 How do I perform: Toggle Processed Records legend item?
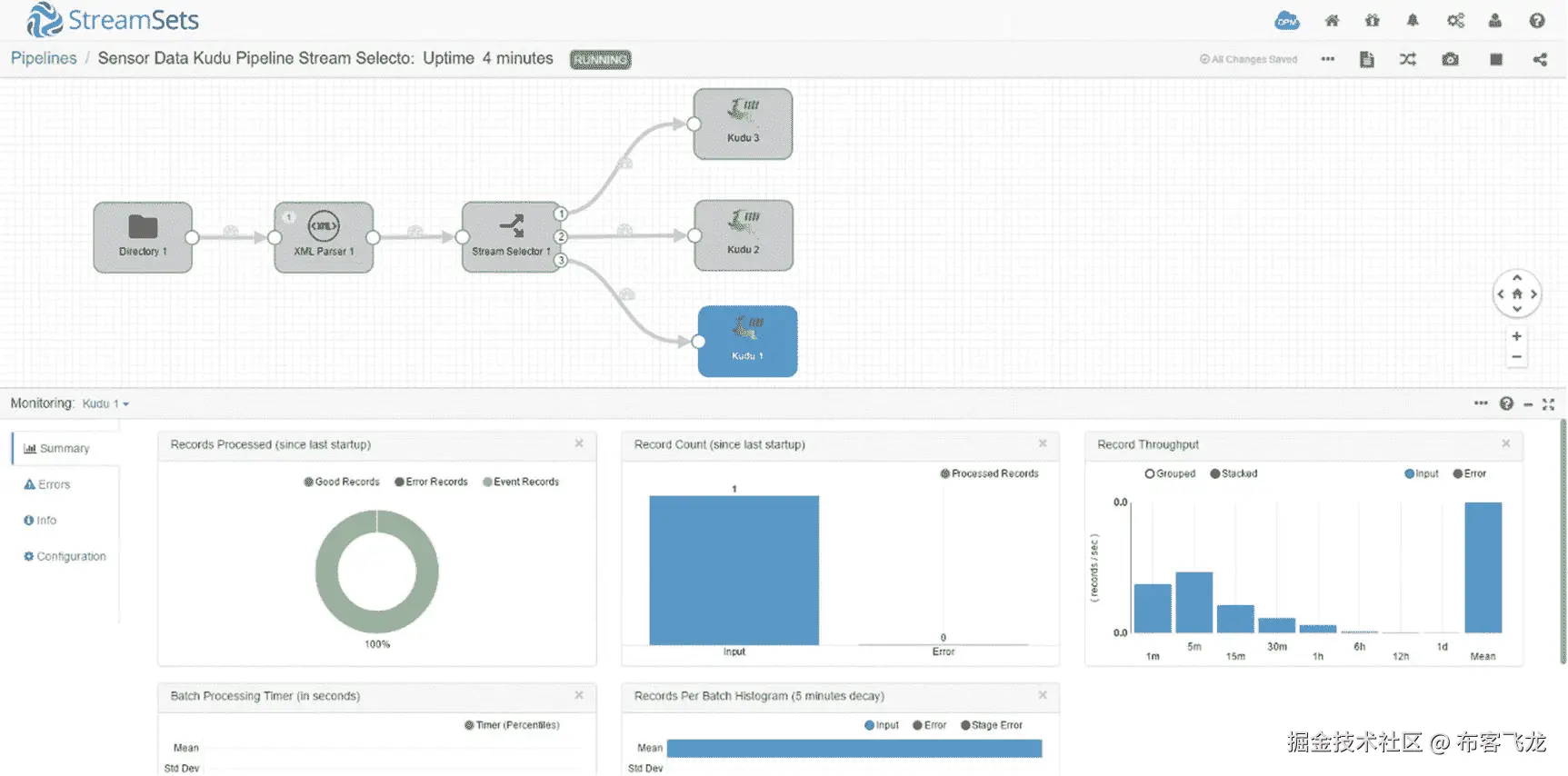[x=989, y=473]
